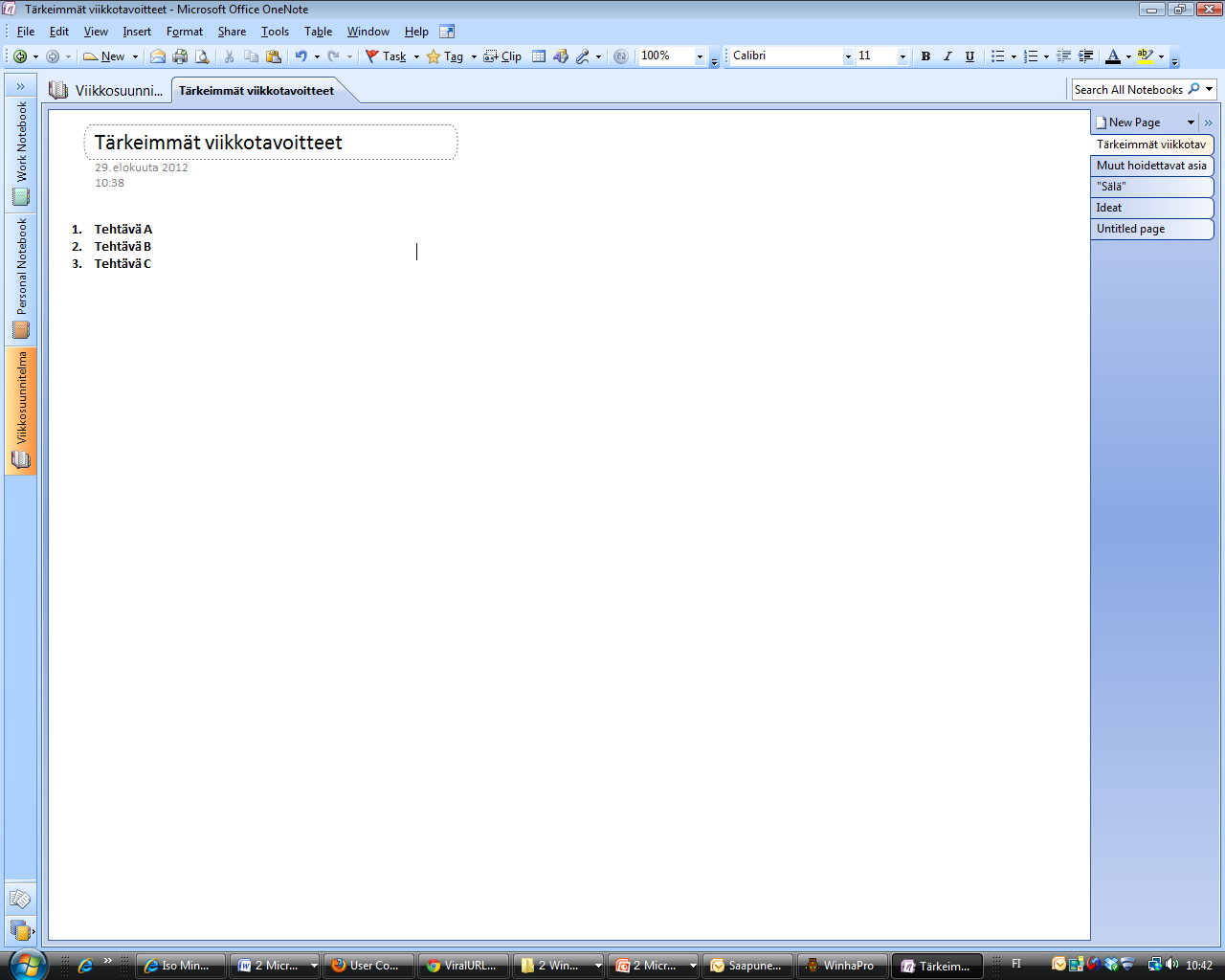Click the font color button
This screenshot has height=980, width=1225.
click(x=1112, y=56)
